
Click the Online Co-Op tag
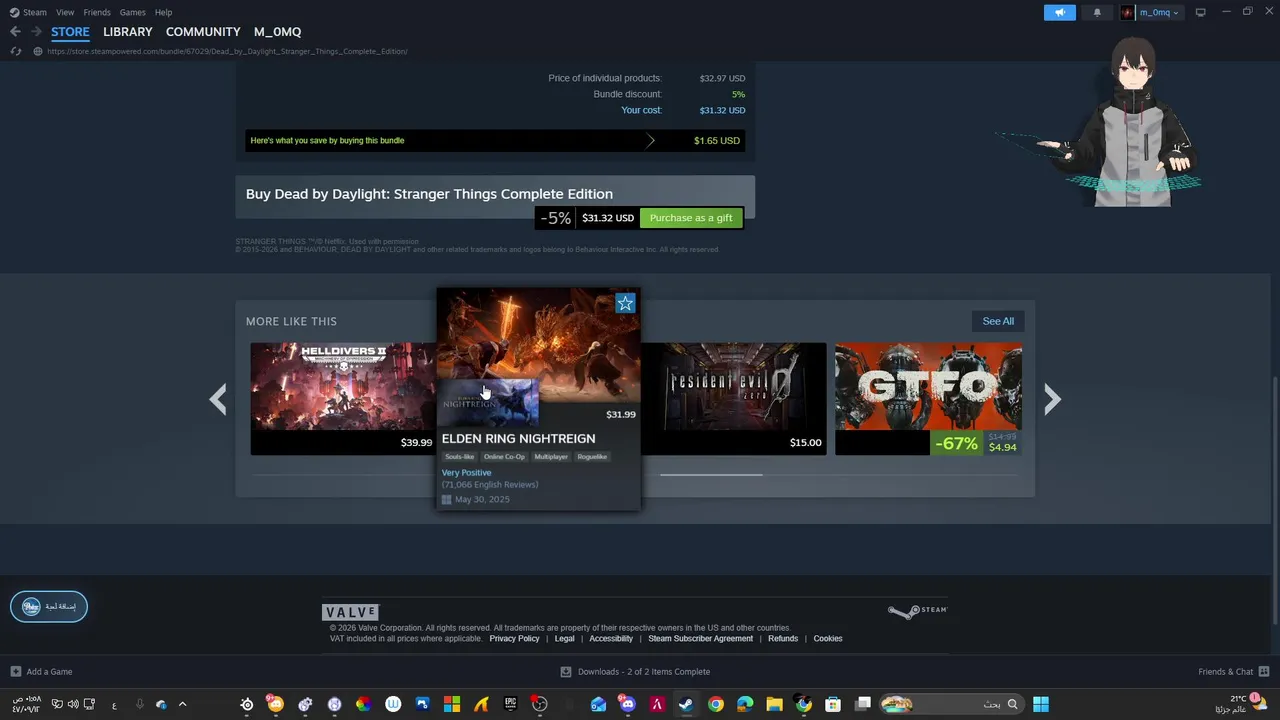[x=504, y=457]
